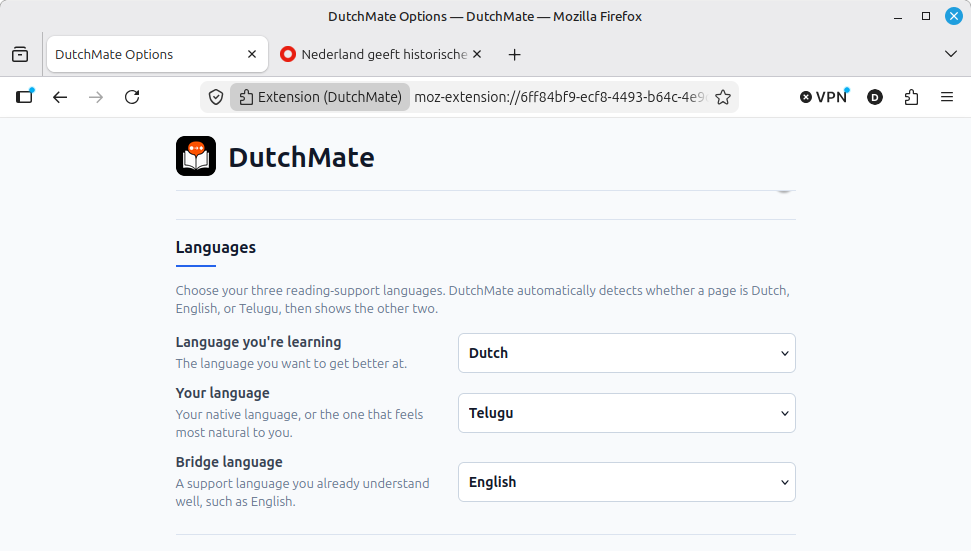The height and width of the screenshot is (551, 971).
Task: Click the DutchMate book logo icon
Action: tap(196, 156)
